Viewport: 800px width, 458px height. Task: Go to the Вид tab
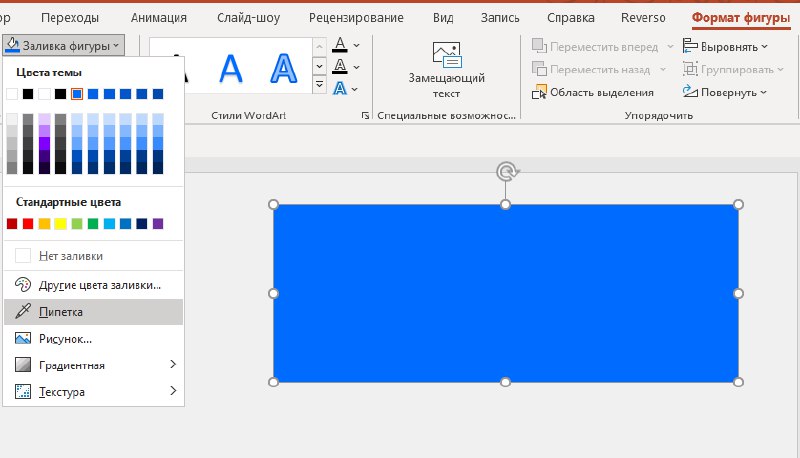click(x=443, y=18)
